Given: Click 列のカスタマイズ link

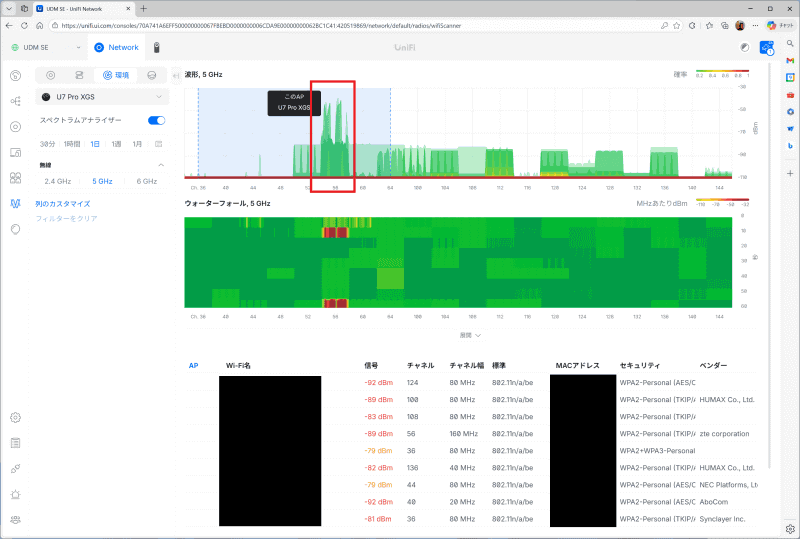Looking at the screenshot, I should click(63, 204).
